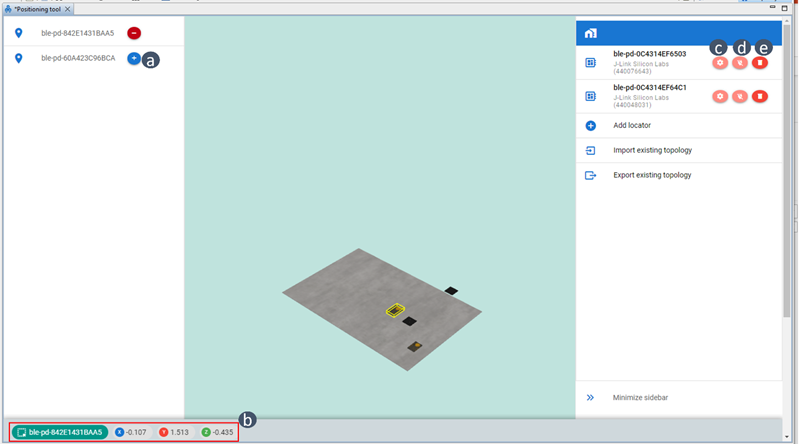The height and width of the screenshot is (444, 800).
Task: Maximize the view using top-right panel button
Action: click(x=785, y=8)
